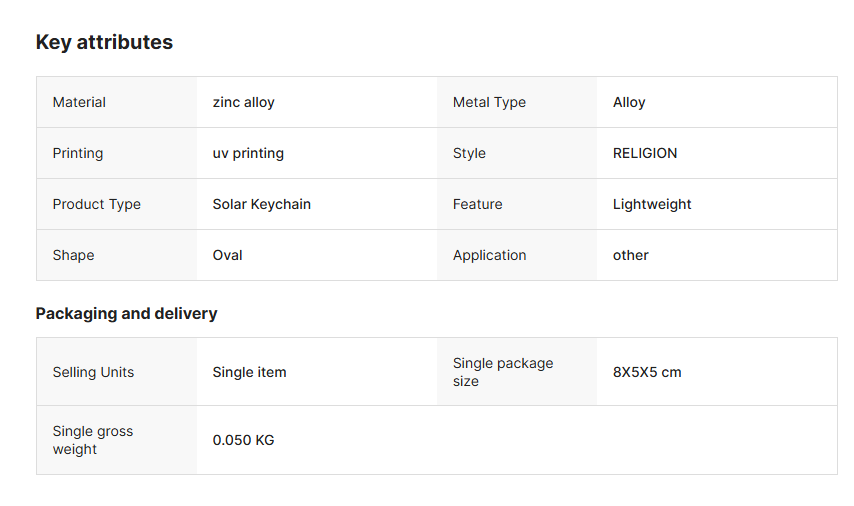Select the Lightweight feature value
This screenshot has height=506, width=854.
point(652,204)
